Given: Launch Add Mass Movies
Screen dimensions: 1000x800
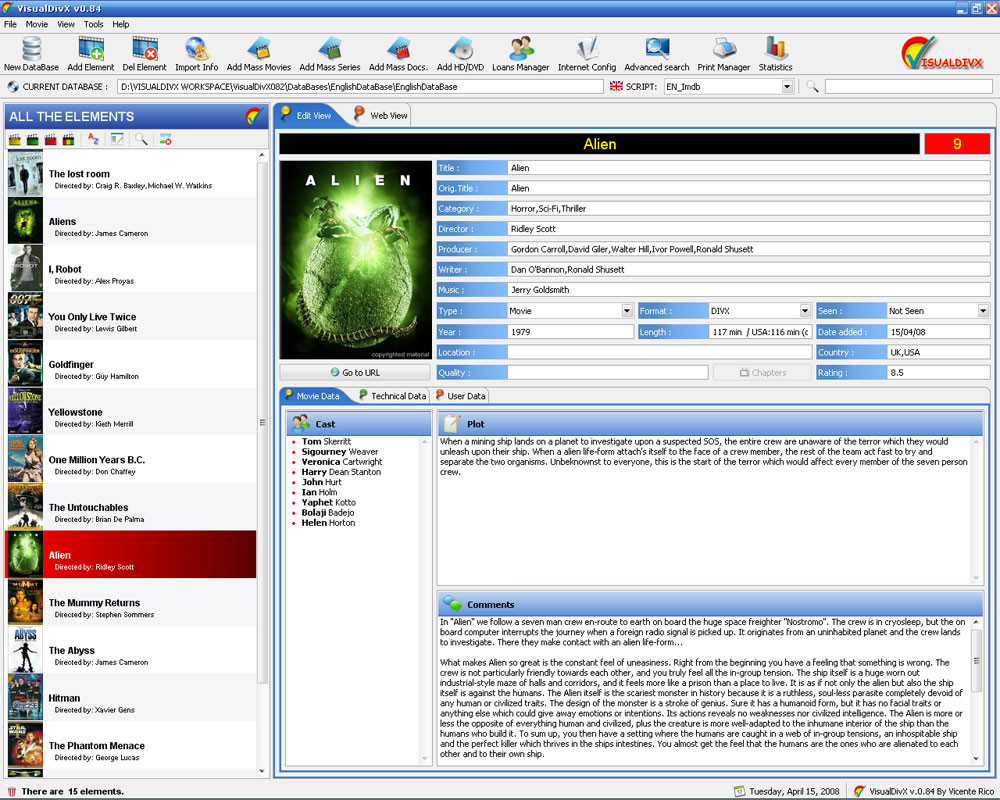Looking at the screenshot, I should click(258, 54).
